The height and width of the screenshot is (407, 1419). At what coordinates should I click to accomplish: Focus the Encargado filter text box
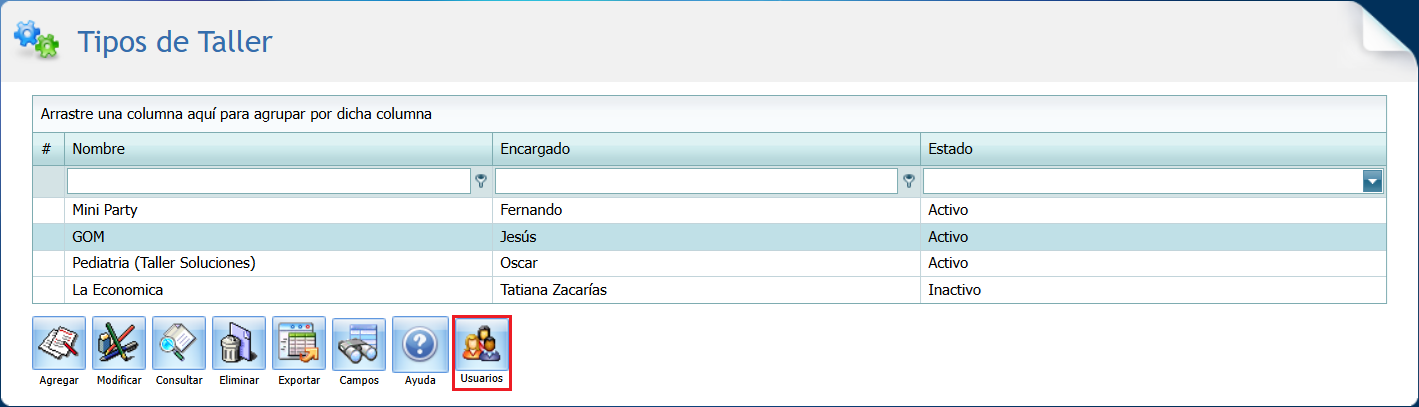coord(696,181)
